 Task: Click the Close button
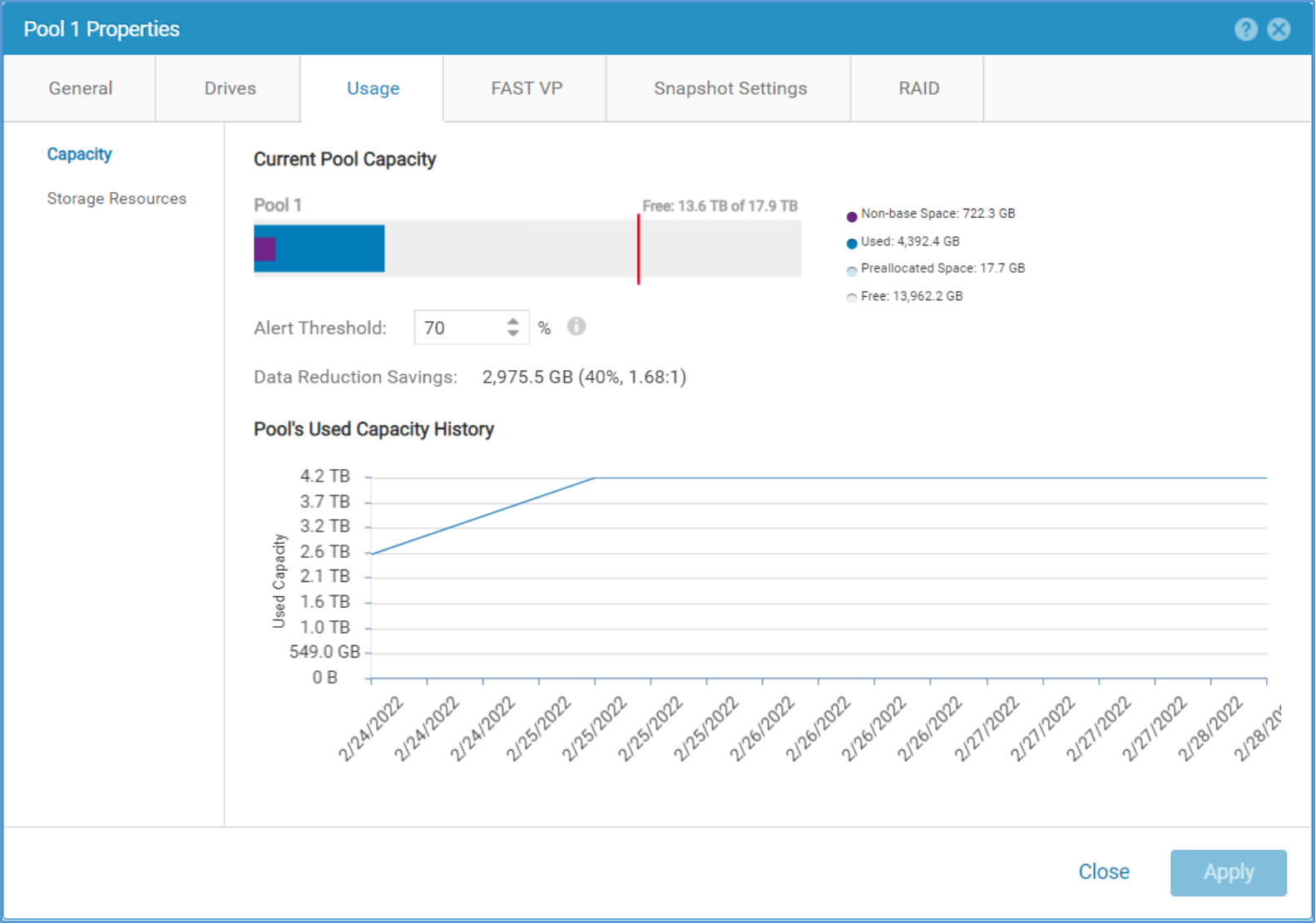1103,871
